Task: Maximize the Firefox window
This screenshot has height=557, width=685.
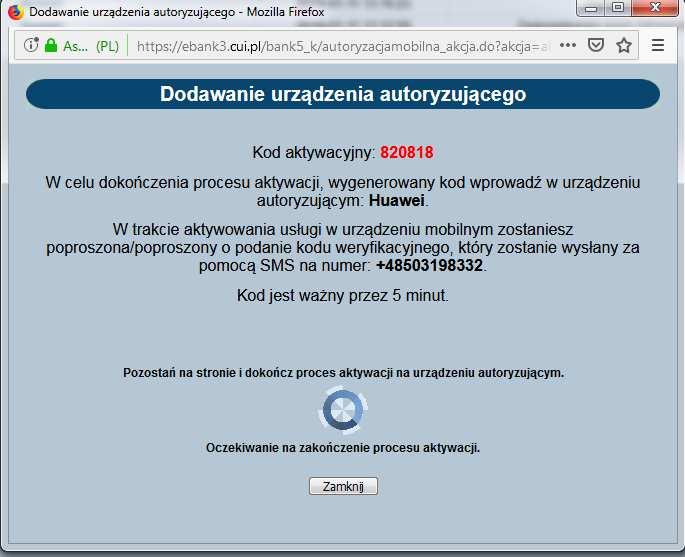Action: [x=618, y=8]
